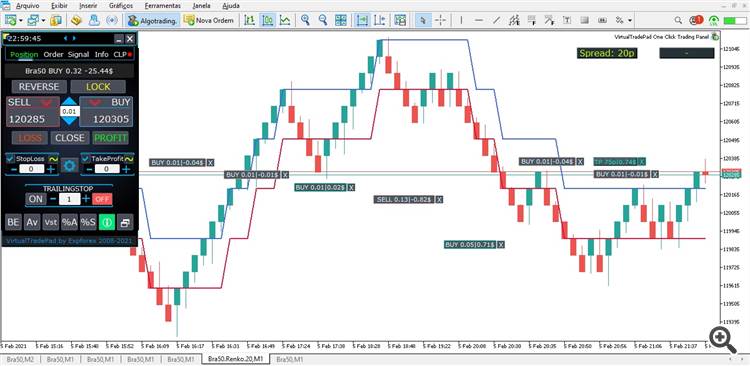The image size is (750, 366).
Task: Click the BE breakeven button
Action: [x=14, y=222]
